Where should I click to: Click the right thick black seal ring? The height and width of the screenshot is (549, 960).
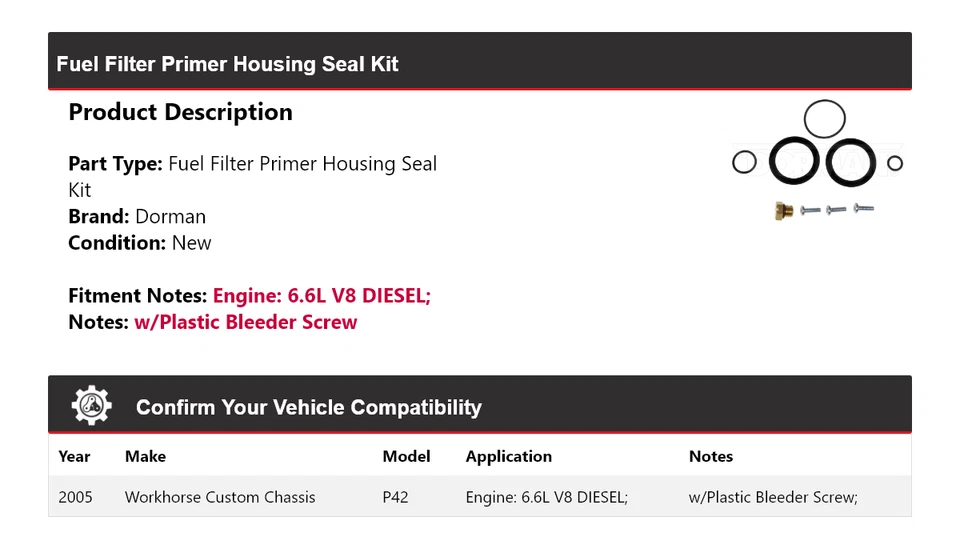(x=851, y=162)
